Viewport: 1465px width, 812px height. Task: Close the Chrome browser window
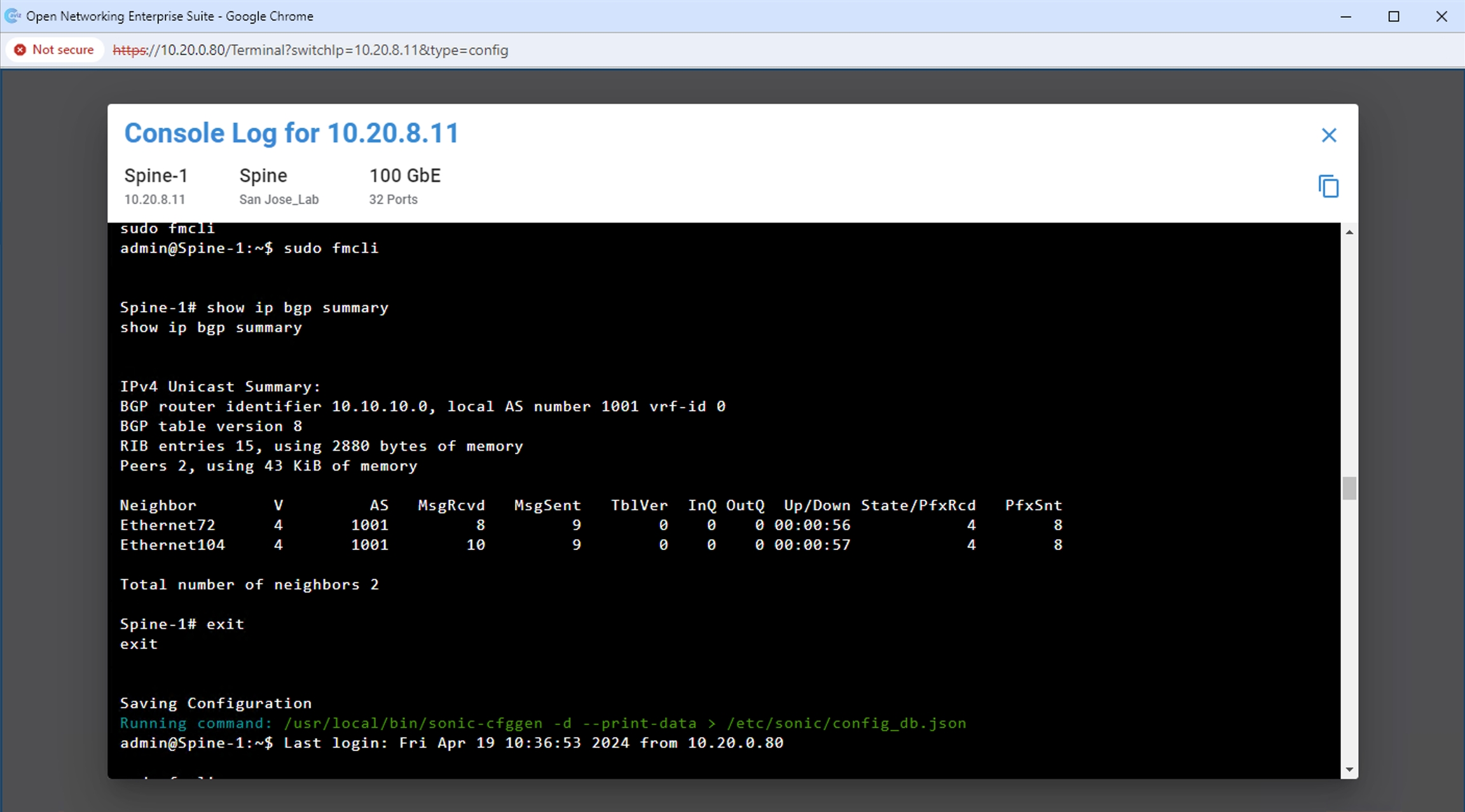pyautogui.click(x=1441, y=17)
